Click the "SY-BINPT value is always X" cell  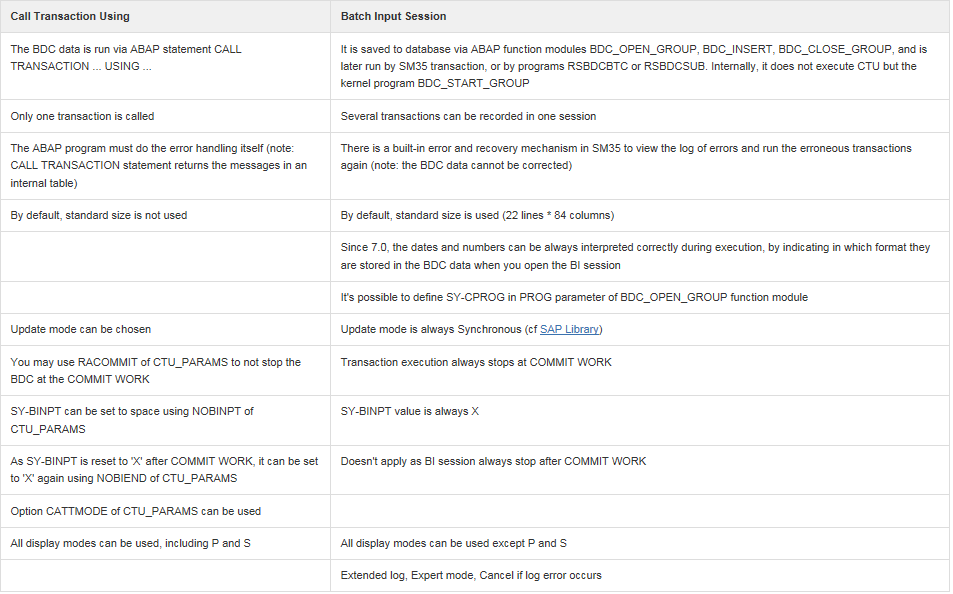(410, 411)
